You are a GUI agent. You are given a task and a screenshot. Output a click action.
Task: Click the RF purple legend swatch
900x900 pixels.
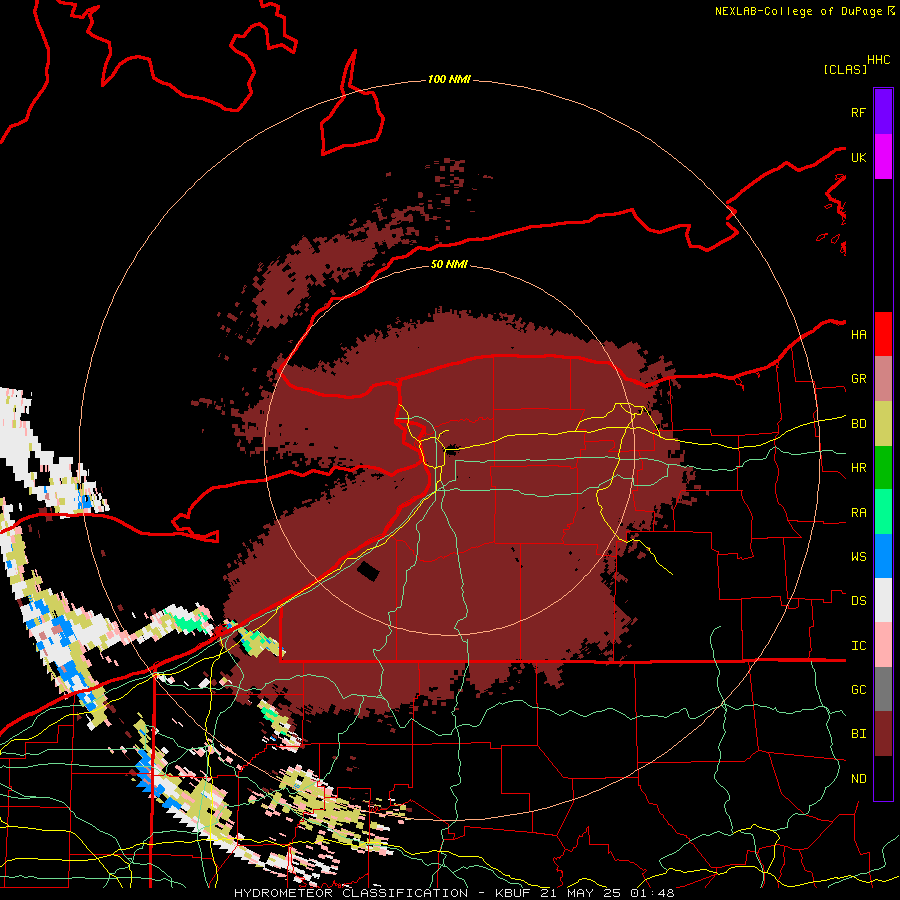click(883, 112)
